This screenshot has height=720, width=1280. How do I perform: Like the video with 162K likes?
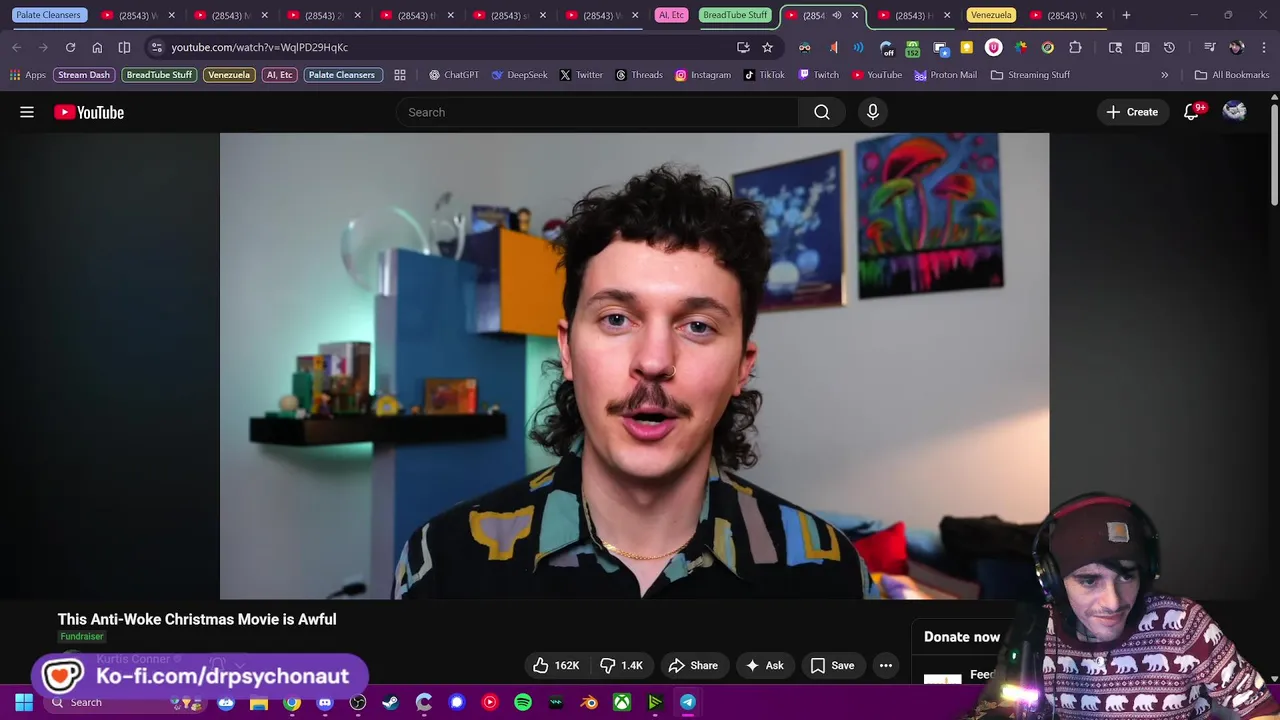tap(556, 665)
